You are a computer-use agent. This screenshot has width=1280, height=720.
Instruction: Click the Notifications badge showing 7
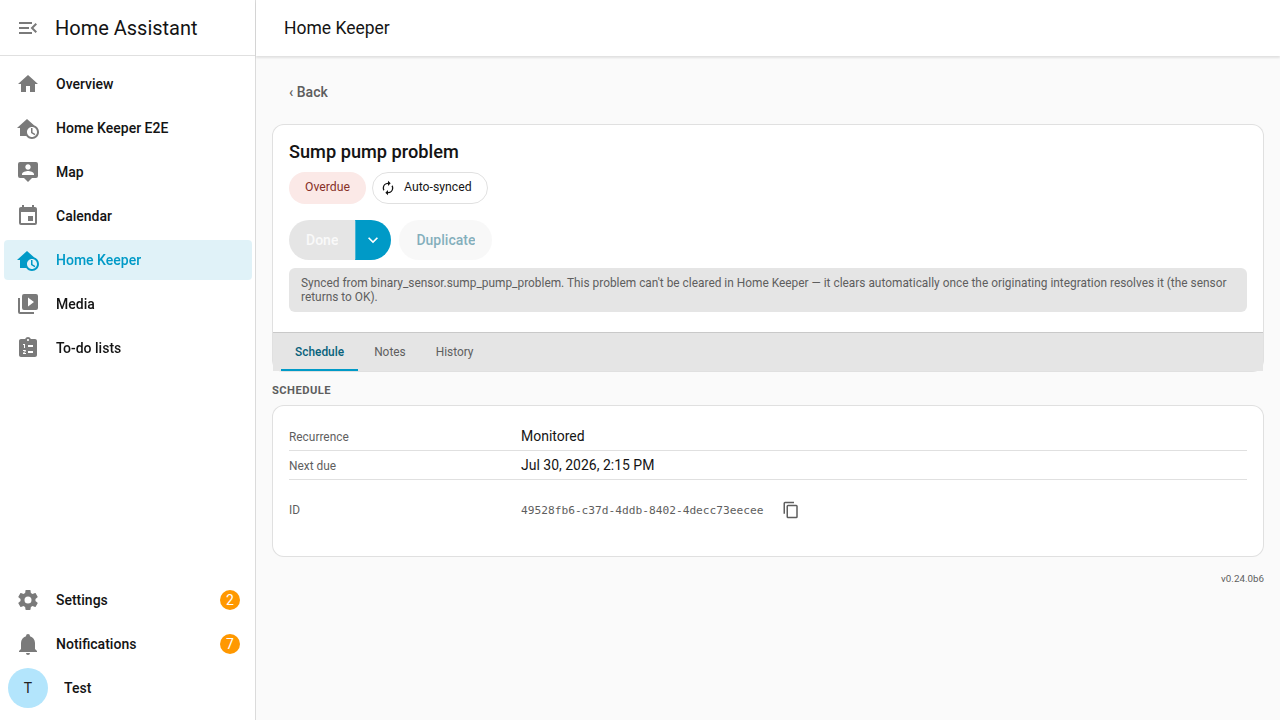point(230,644)
